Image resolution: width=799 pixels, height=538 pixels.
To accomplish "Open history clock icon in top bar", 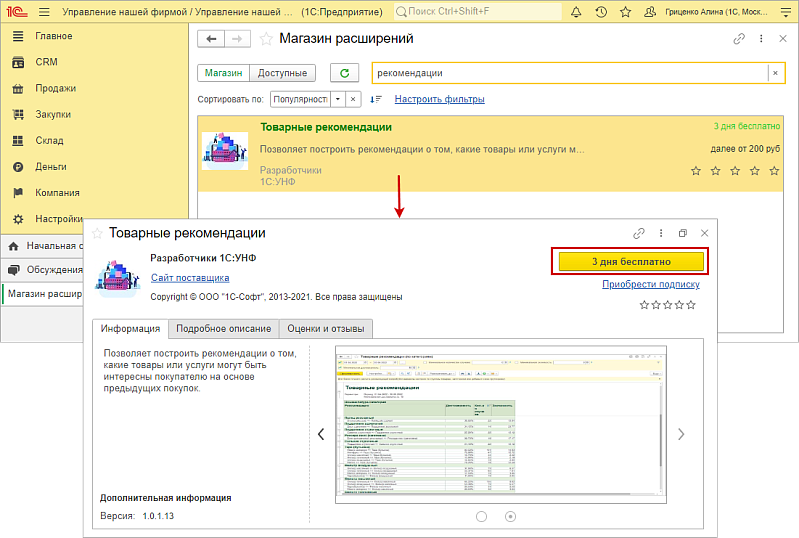I will click(x=601, y=12).
